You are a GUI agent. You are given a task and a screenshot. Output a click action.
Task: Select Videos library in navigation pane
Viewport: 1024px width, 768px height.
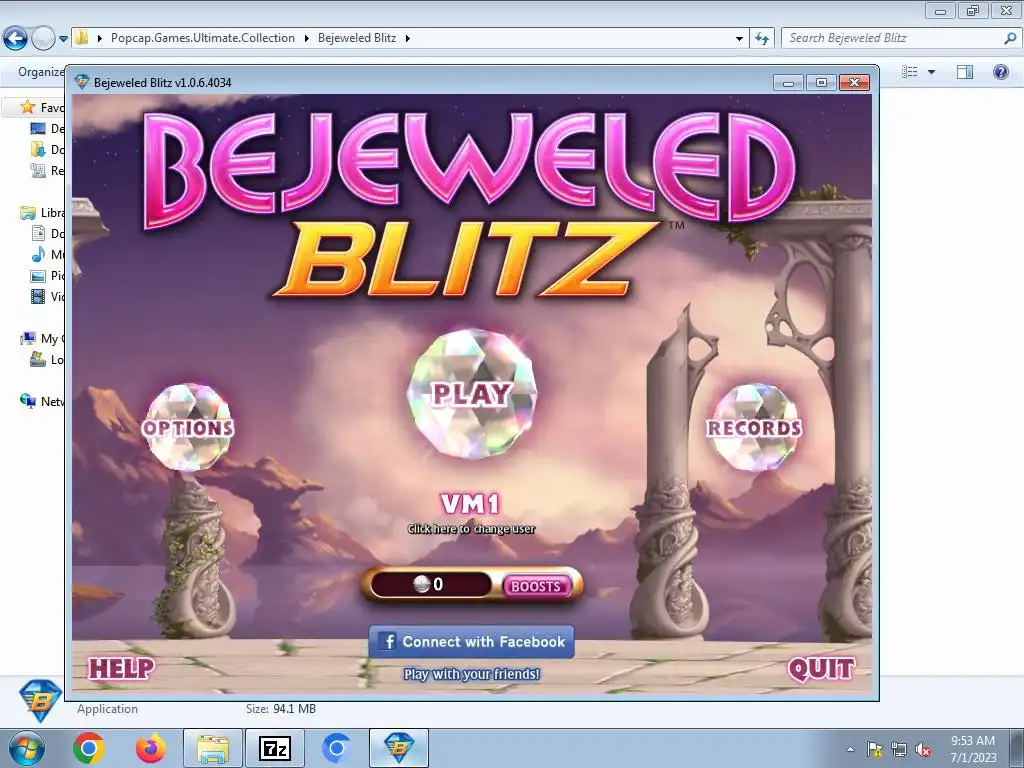(x=48, y=296)
